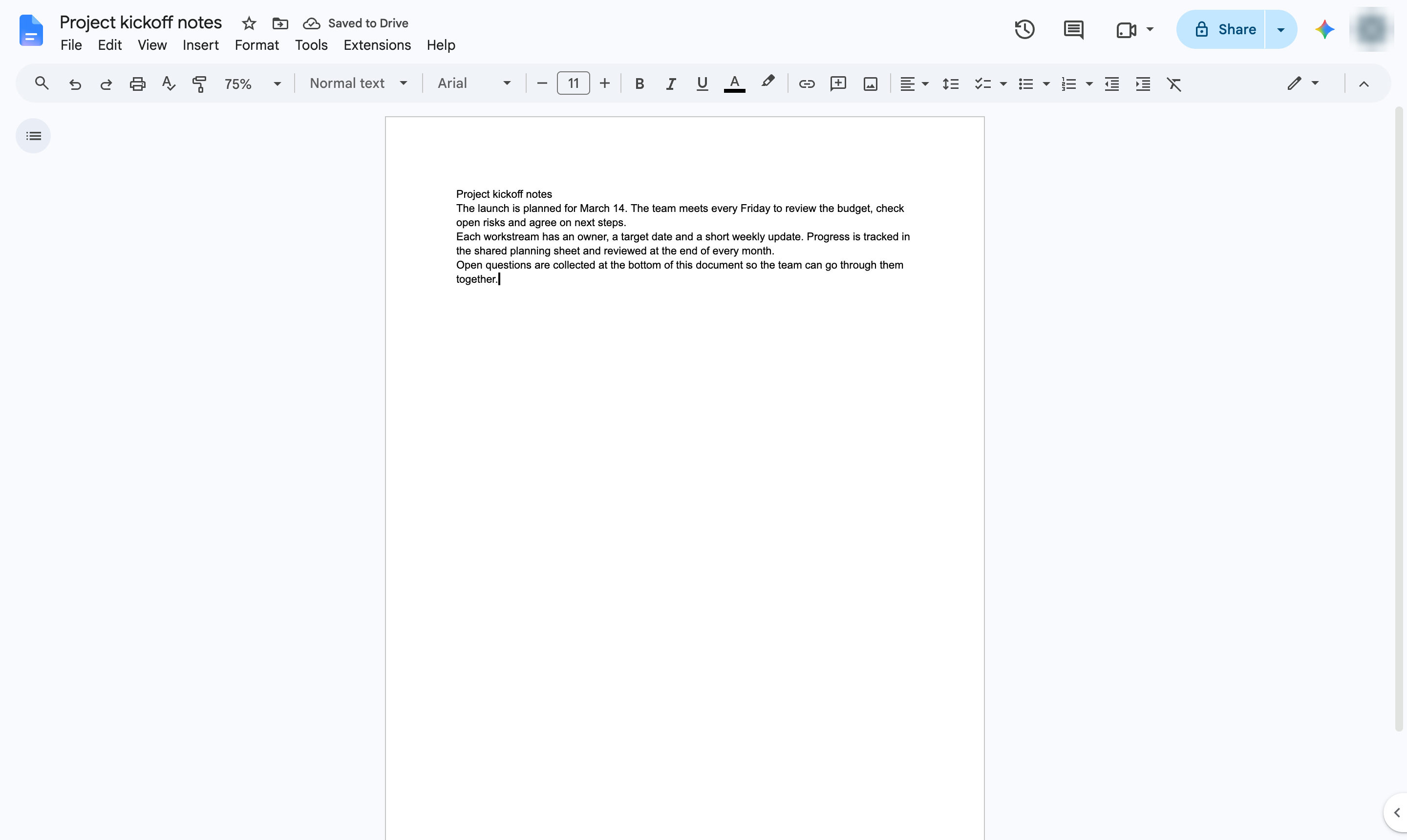Image resolution: width=1407 pixels, height=840 pixels.
Task: Open the search the menus magnifier tool
Action: (x=42, y=84)
